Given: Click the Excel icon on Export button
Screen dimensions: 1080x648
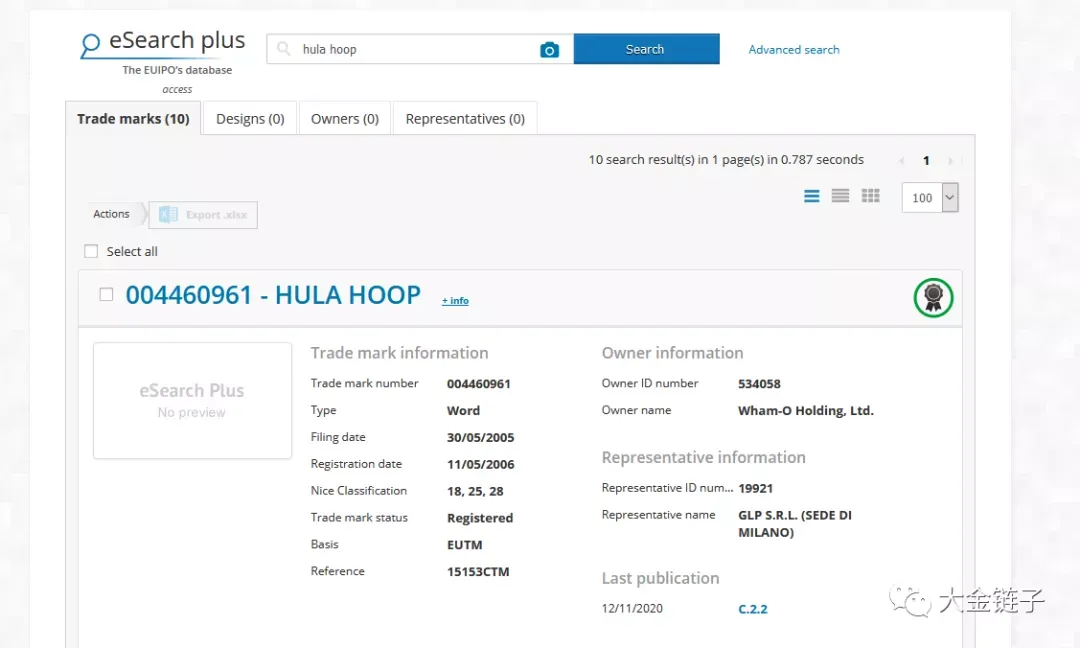Looking at the screenshot, I should (x=168, y=215).
